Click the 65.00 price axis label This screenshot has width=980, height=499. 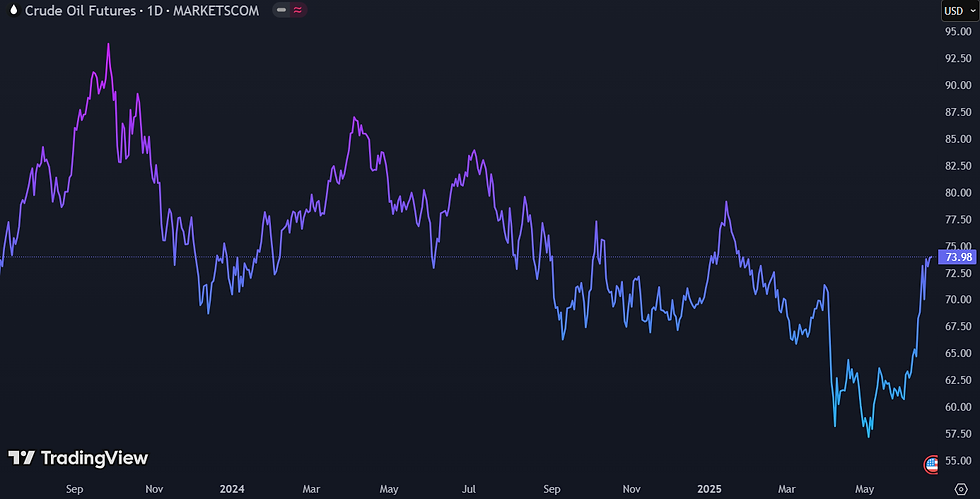click(958, 353)
